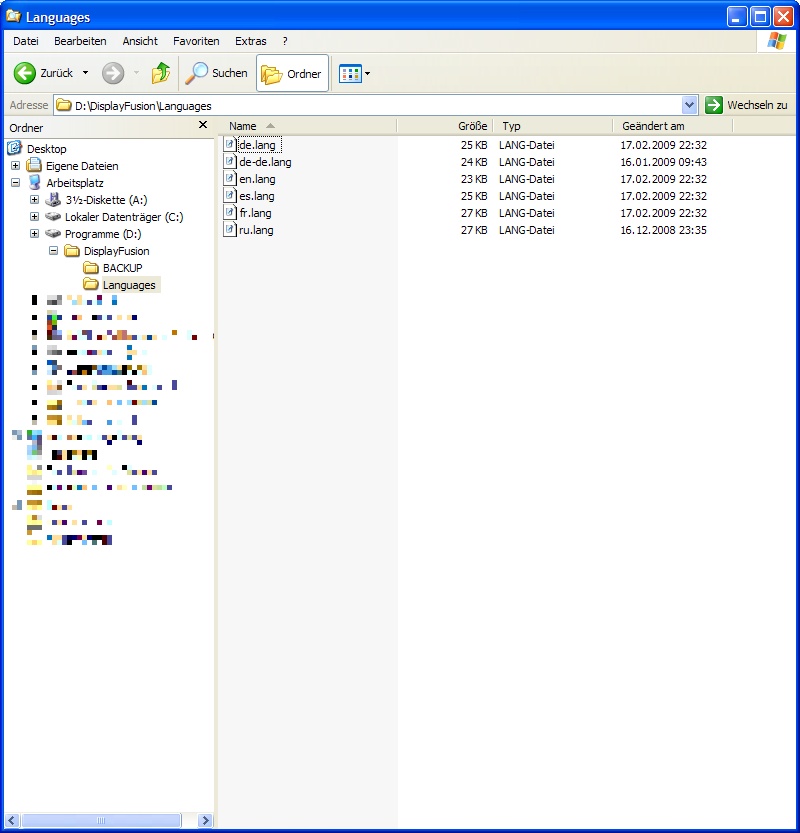Click the Ansichten view grid icon
The height and width of the screenshot is (833, 800).
tap(349, 73)
